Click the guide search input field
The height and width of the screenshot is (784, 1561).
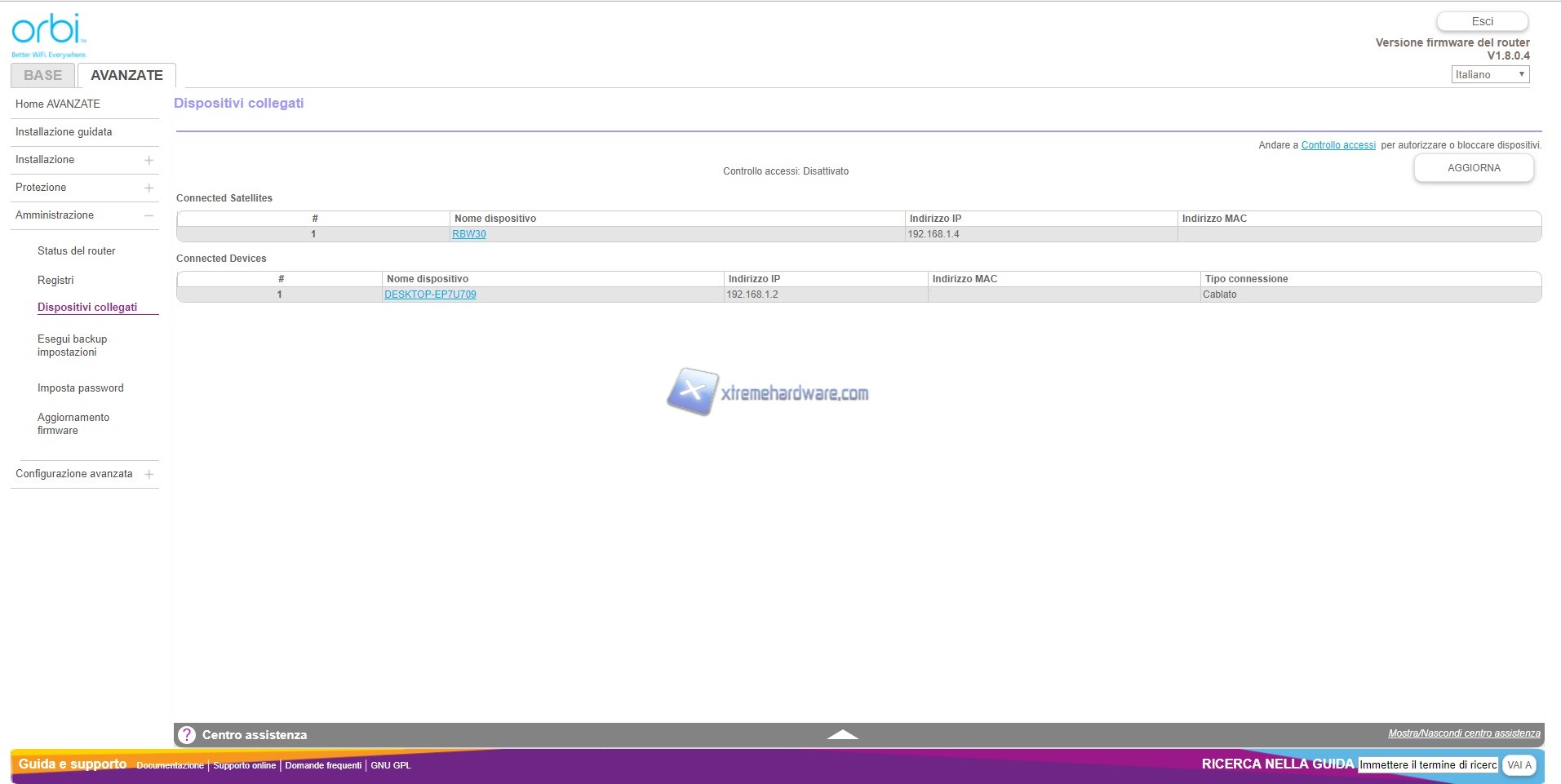[x=1427, y=765]
